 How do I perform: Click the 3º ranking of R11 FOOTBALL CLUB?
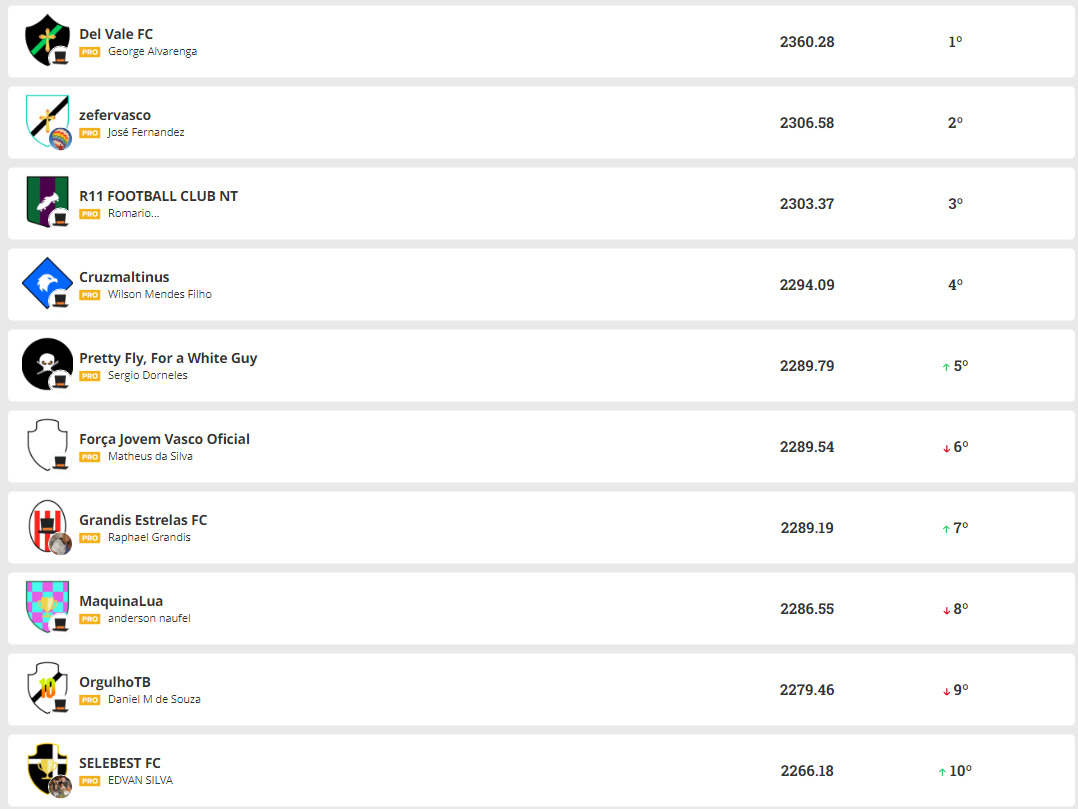coord(955,204)
